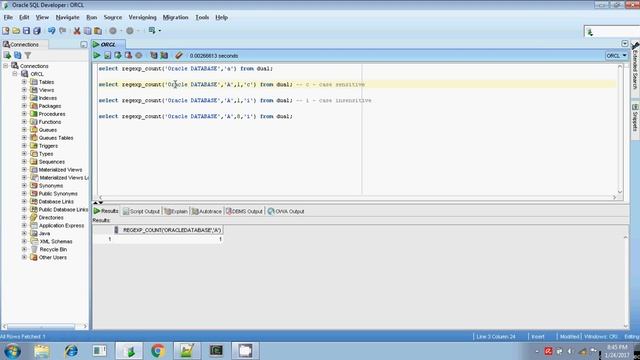Open the Versioning menu
Viewport: 640px width, 360px height.
coord(142,18)
